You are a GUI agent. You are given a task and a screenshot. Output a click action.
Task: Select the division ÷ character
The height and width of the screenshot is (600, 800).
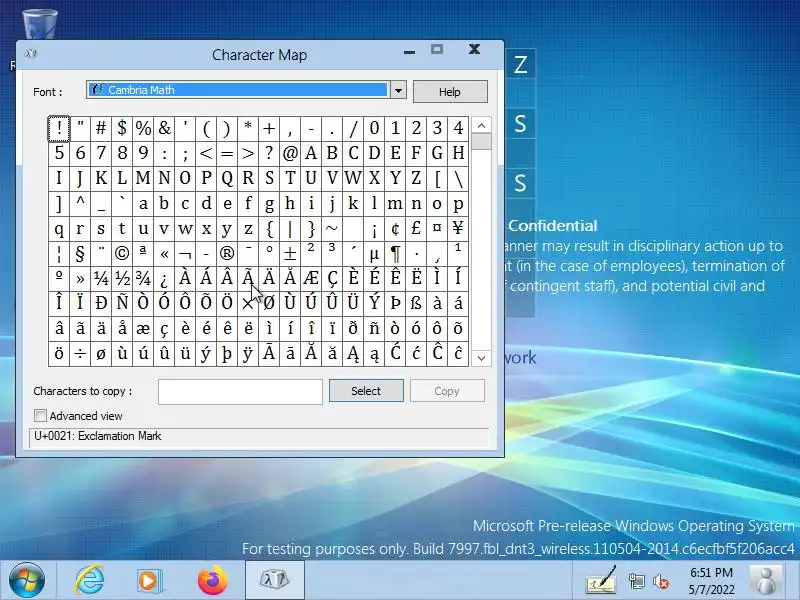coord(80,354)
